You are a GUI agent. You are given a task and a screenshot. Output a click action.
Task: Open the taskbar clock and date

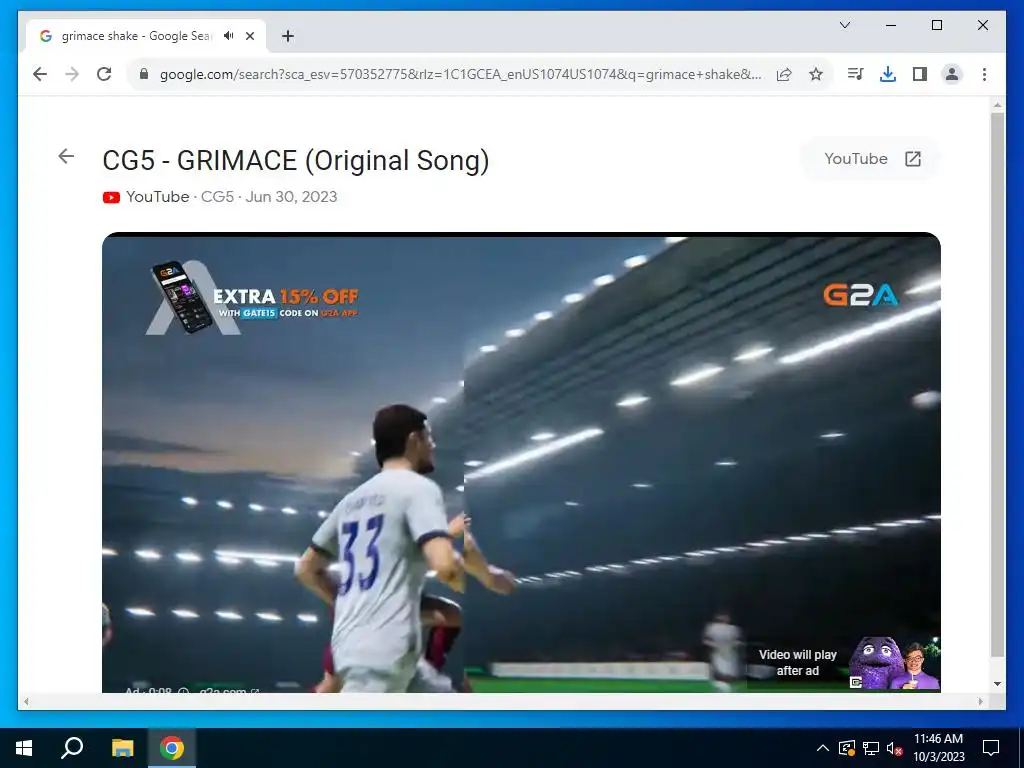coord(938,748)
